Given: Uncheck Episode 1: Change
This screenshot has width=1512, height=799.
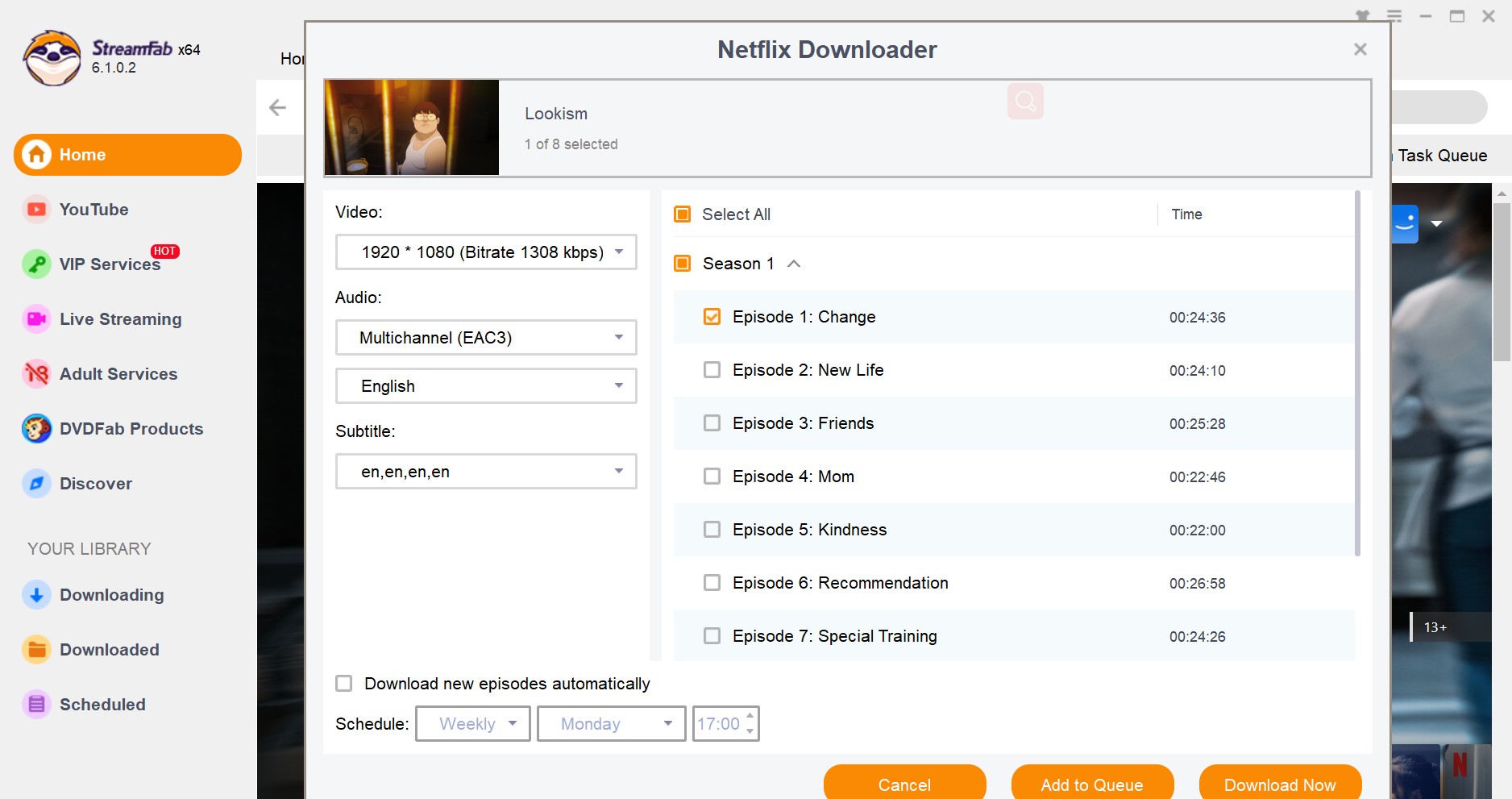Looking at the screenshot, I should 712,316.
